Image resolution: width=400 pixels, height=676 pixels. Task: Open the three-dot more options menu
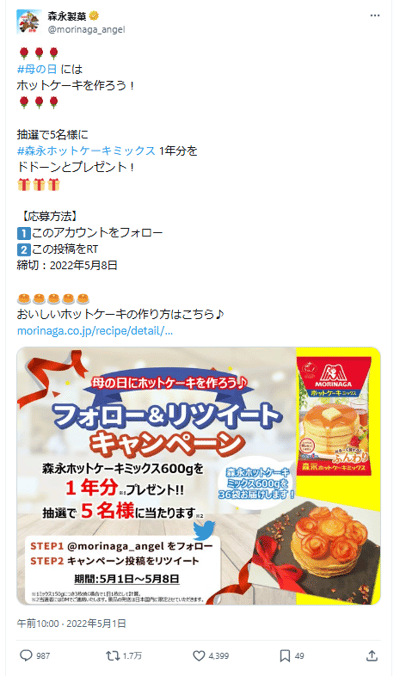[x=375, y=16]
